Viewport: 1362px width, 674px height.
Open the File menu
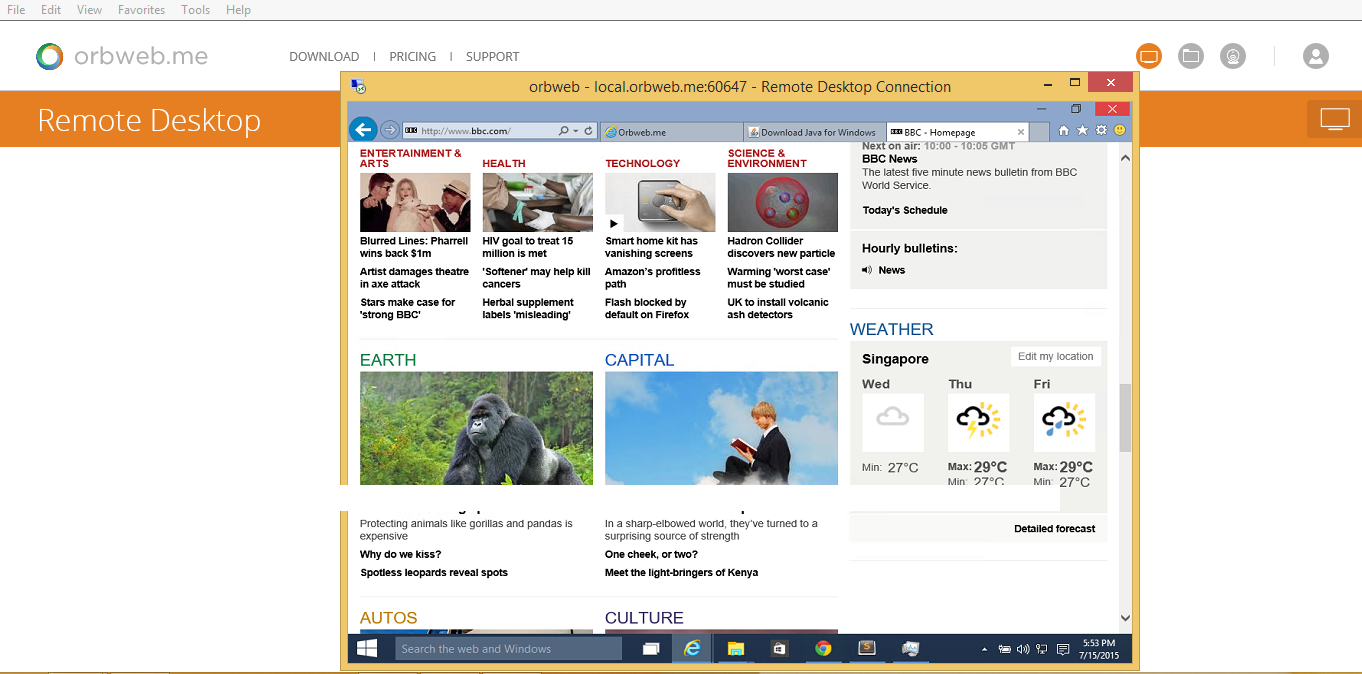pos(16,10)
